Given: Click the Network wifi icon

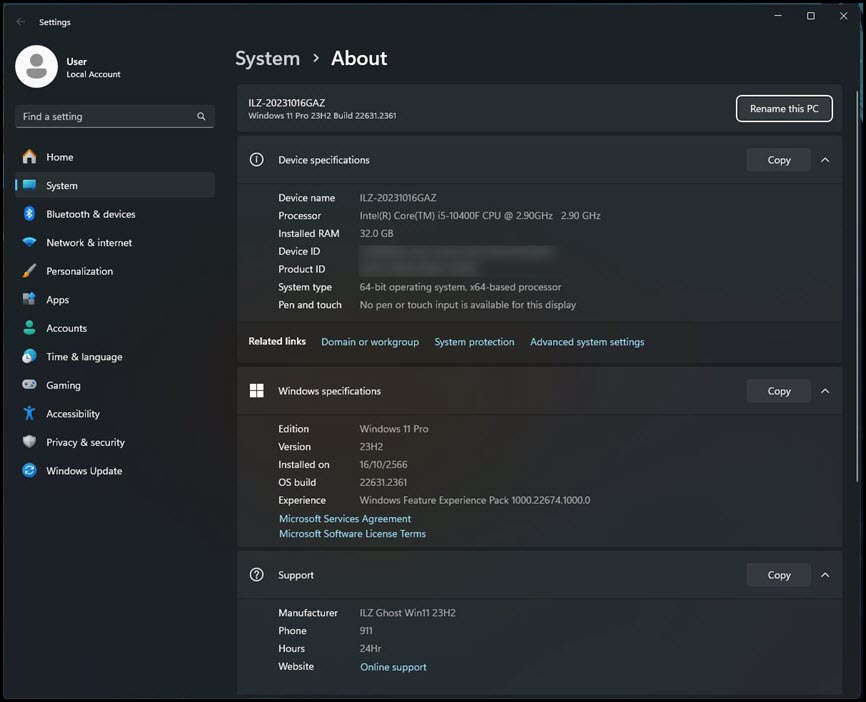Looking at the screenshot, I should (29, 242).
